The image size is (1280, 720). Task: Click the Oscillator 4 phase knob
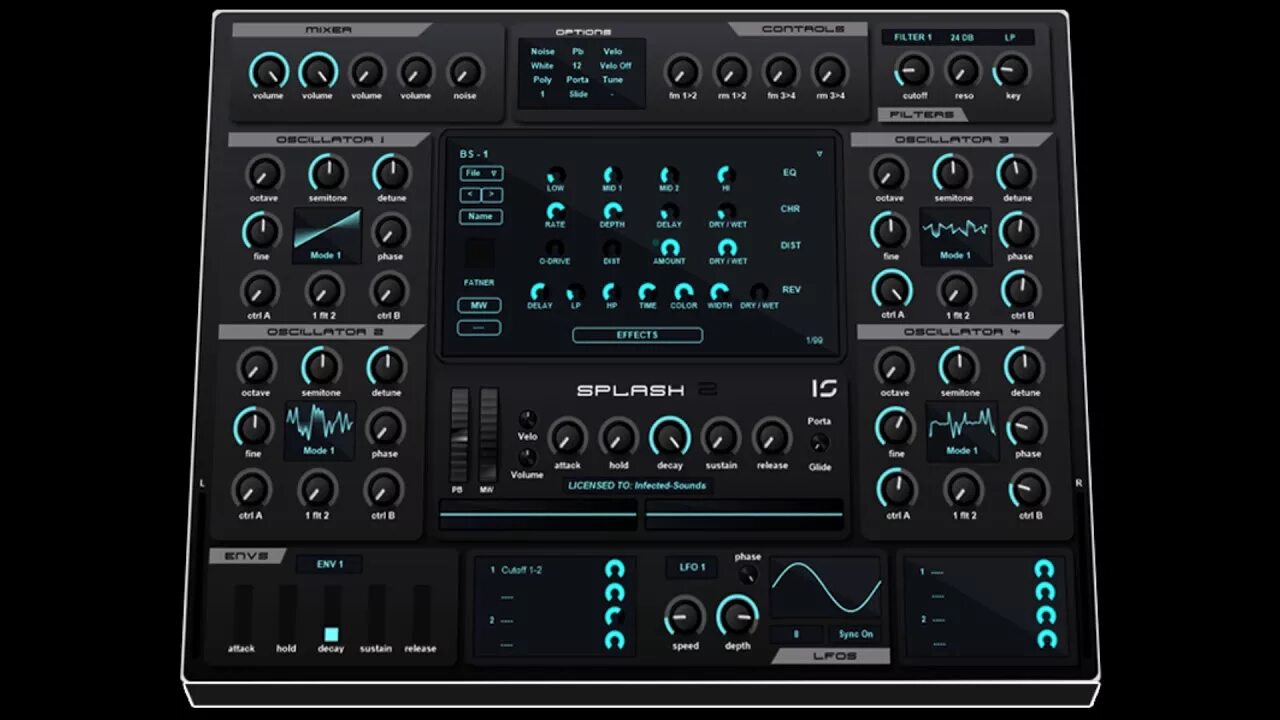tap(1027, 428)
